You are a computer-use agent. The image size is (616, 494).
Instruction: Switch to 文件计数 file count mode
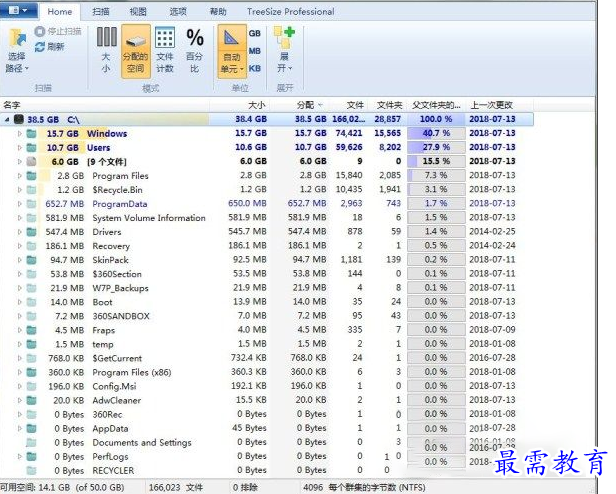click(165, 50)
